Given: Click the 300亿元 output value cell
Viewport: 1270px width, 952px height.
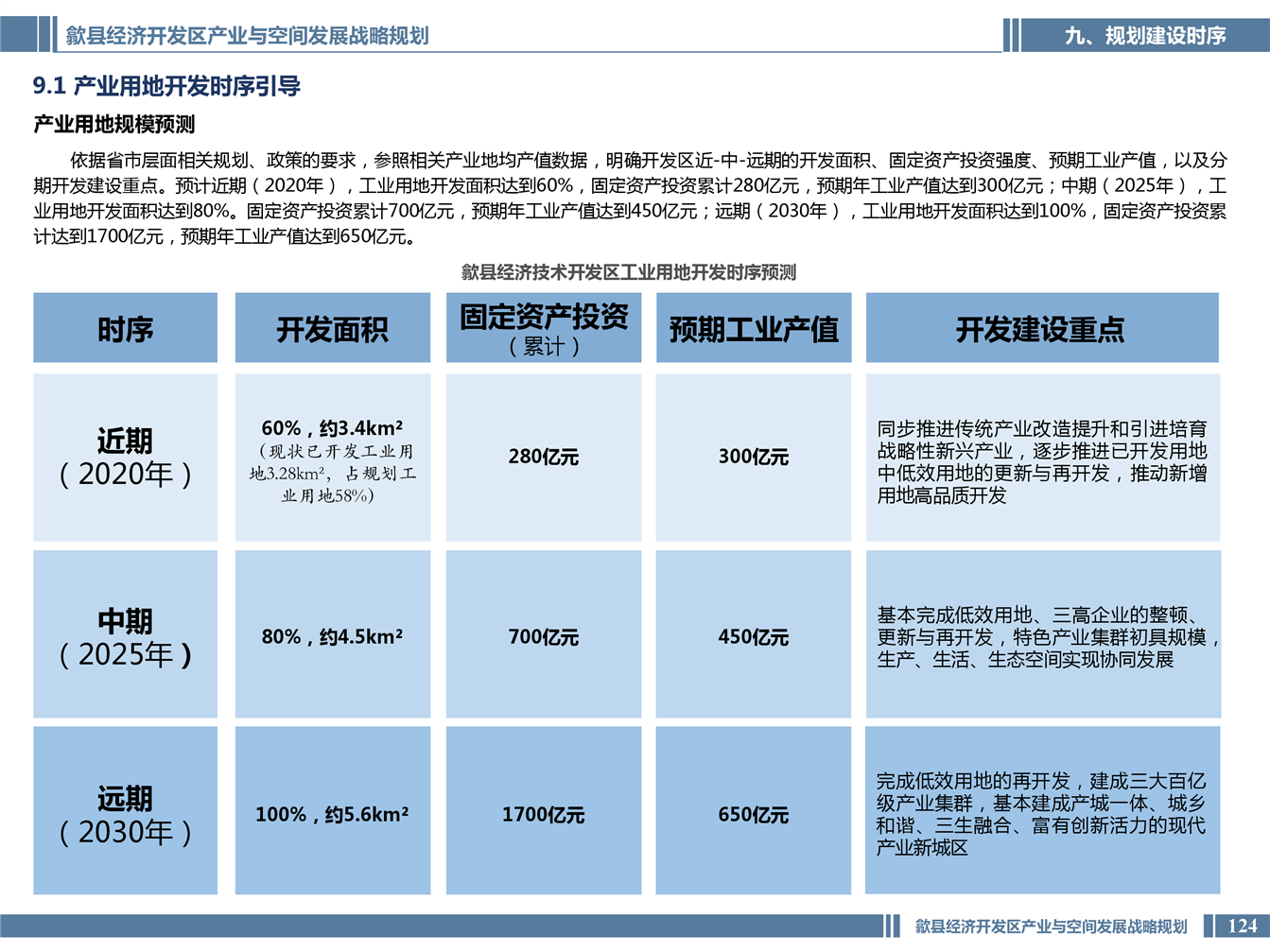Looking at the screenshot, I should [x=754, y=457].
